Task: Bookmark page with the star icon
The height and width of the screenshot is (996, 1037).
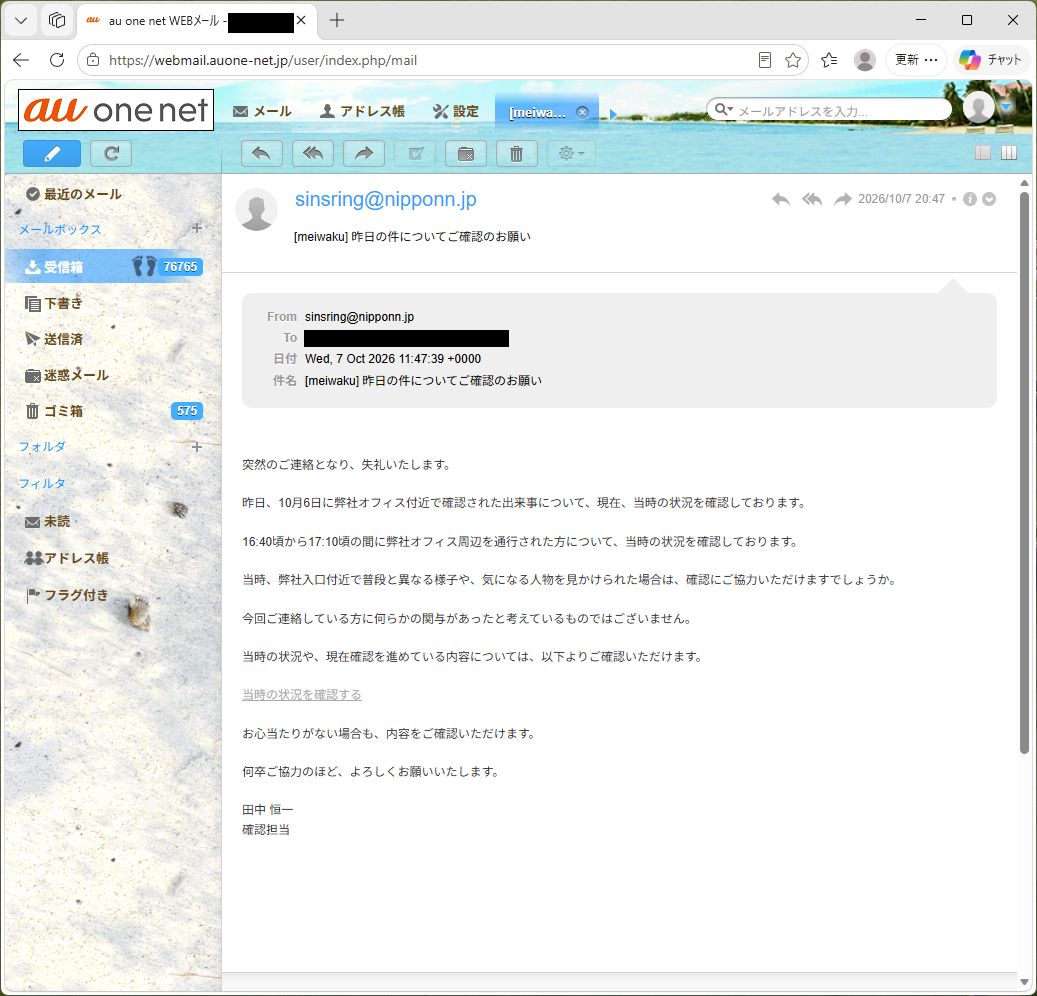Action: (793, 60)
